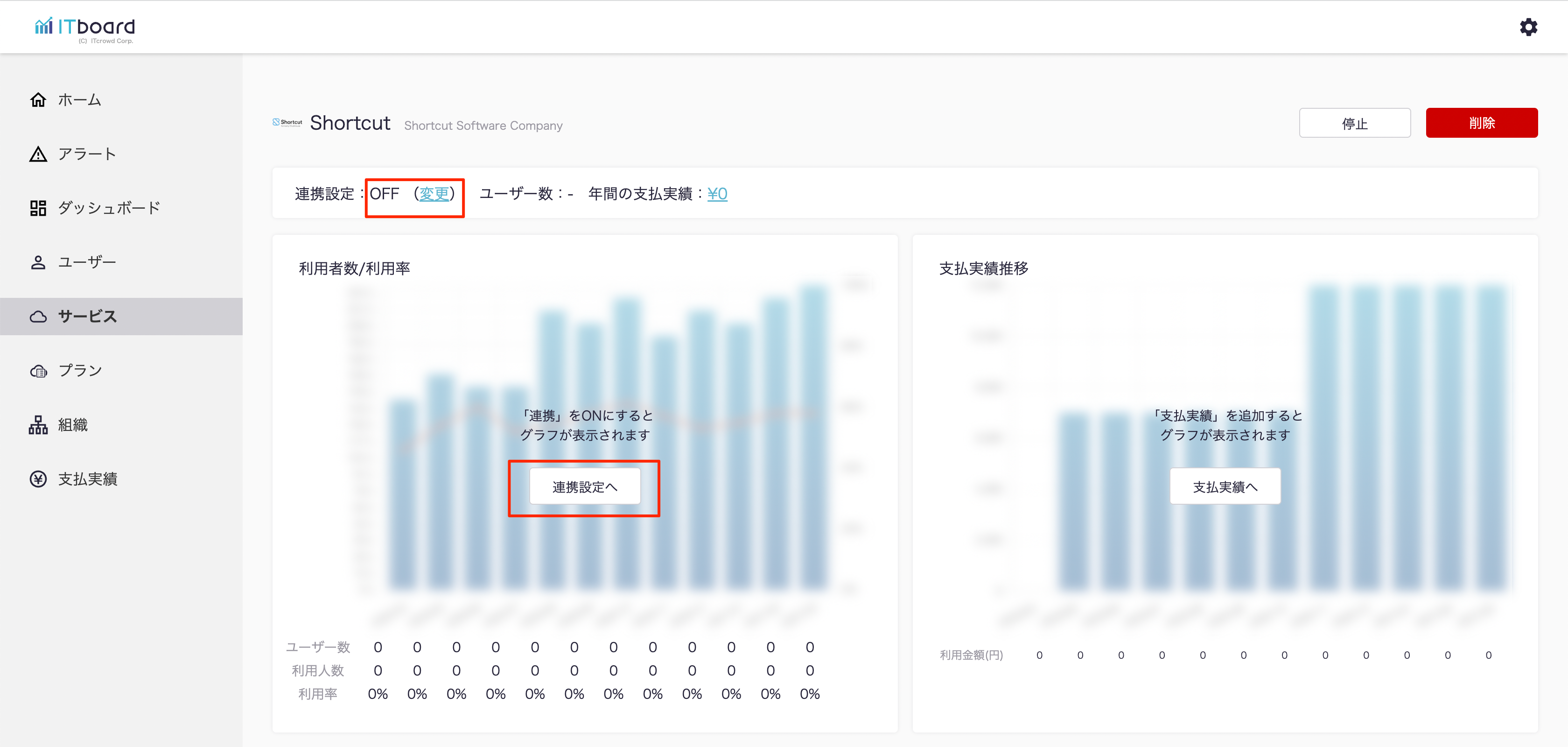Click the 変更 link next to OFF
The height and width of the screenshot is (747, 1568).
point(434,194)
